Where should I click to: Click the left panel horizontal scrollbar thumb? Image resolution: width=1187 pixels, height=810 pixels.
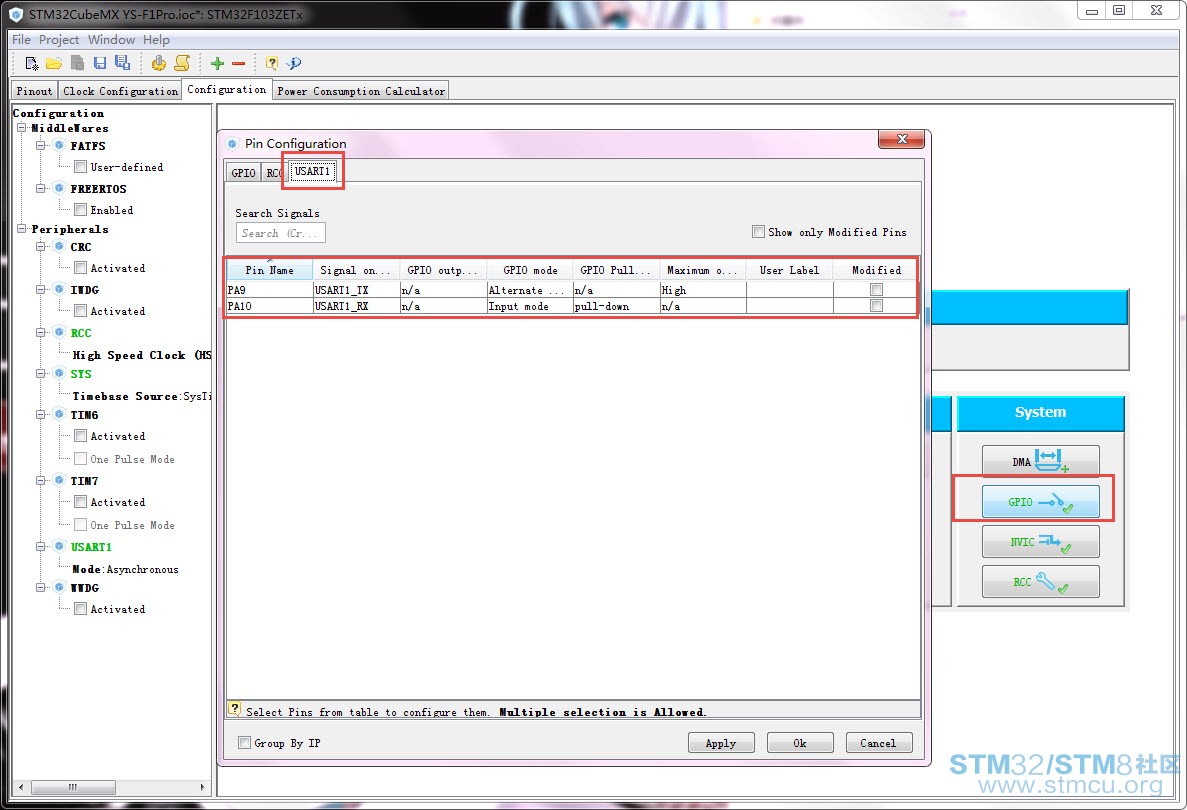coord(73,787)
